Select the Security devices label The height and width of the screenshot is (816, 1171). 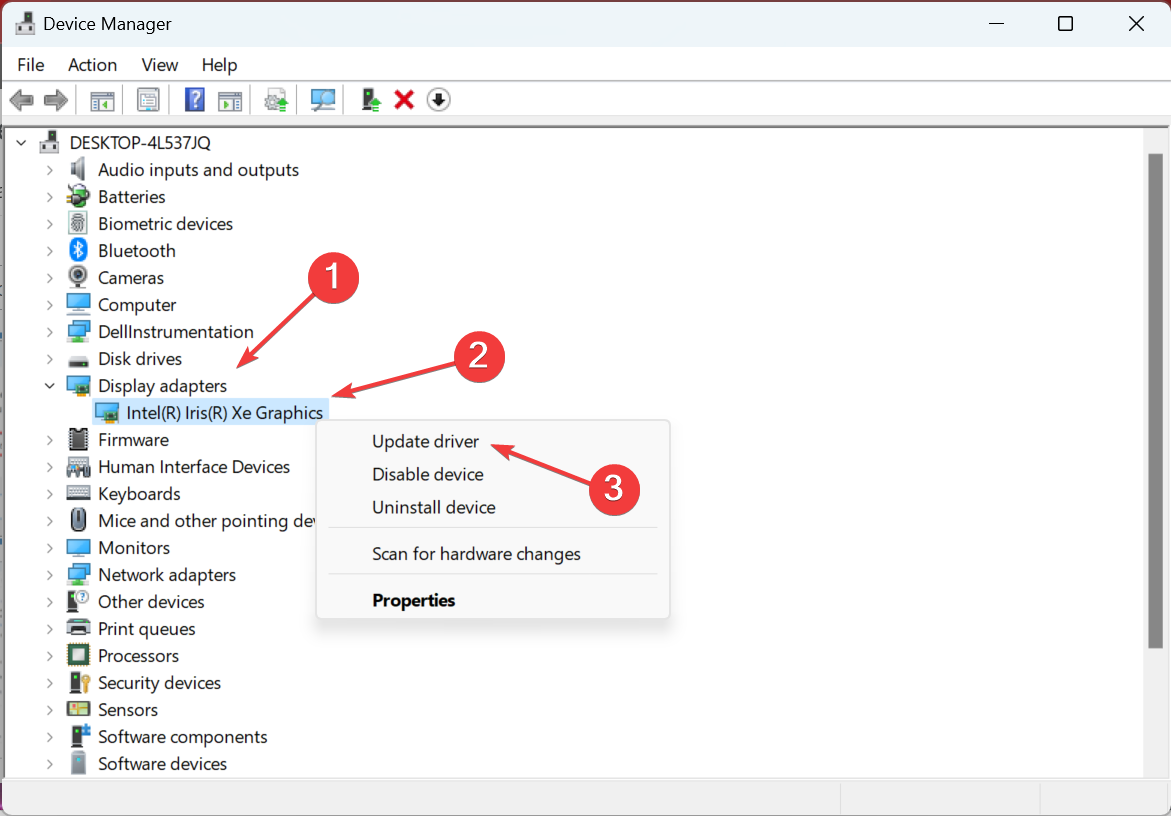(159, 683)
